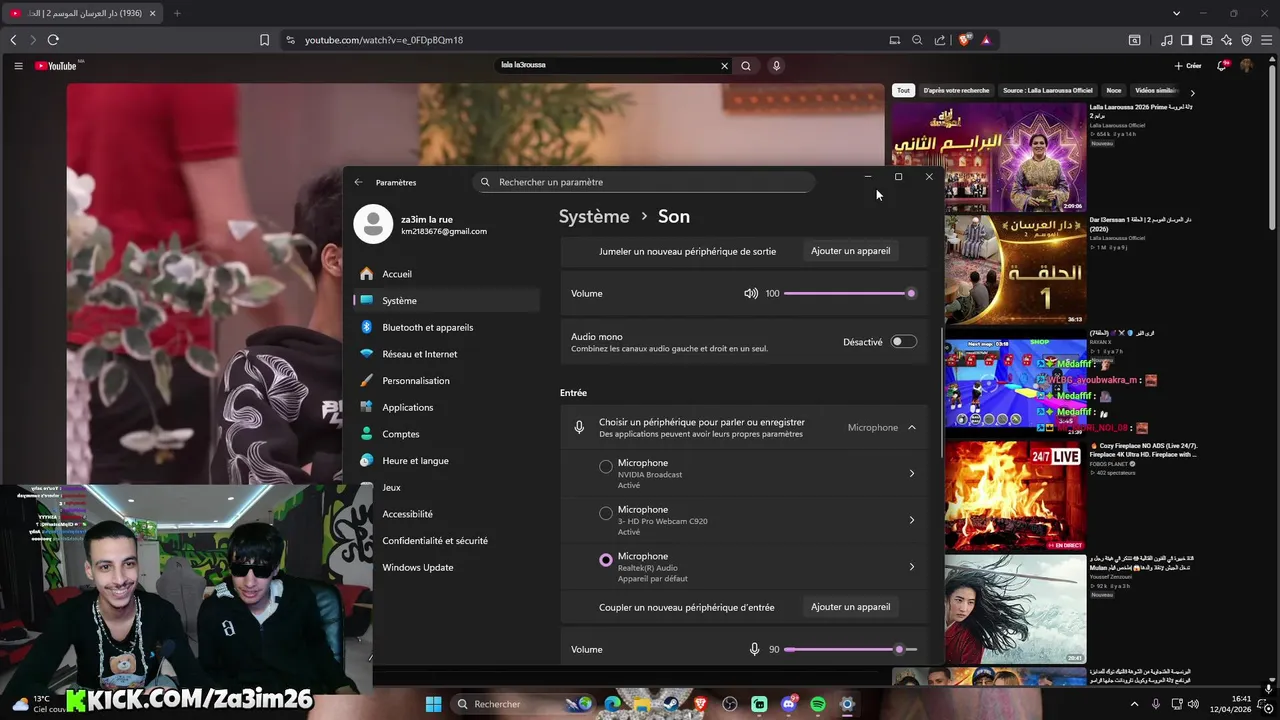
Task: Toggle the Brave sidebar panel icon
Action: [1186, 40]
